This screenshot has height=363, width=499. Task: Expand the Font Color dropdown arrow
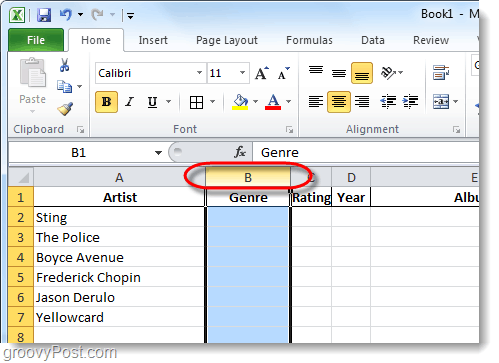(x=289, y=102)
